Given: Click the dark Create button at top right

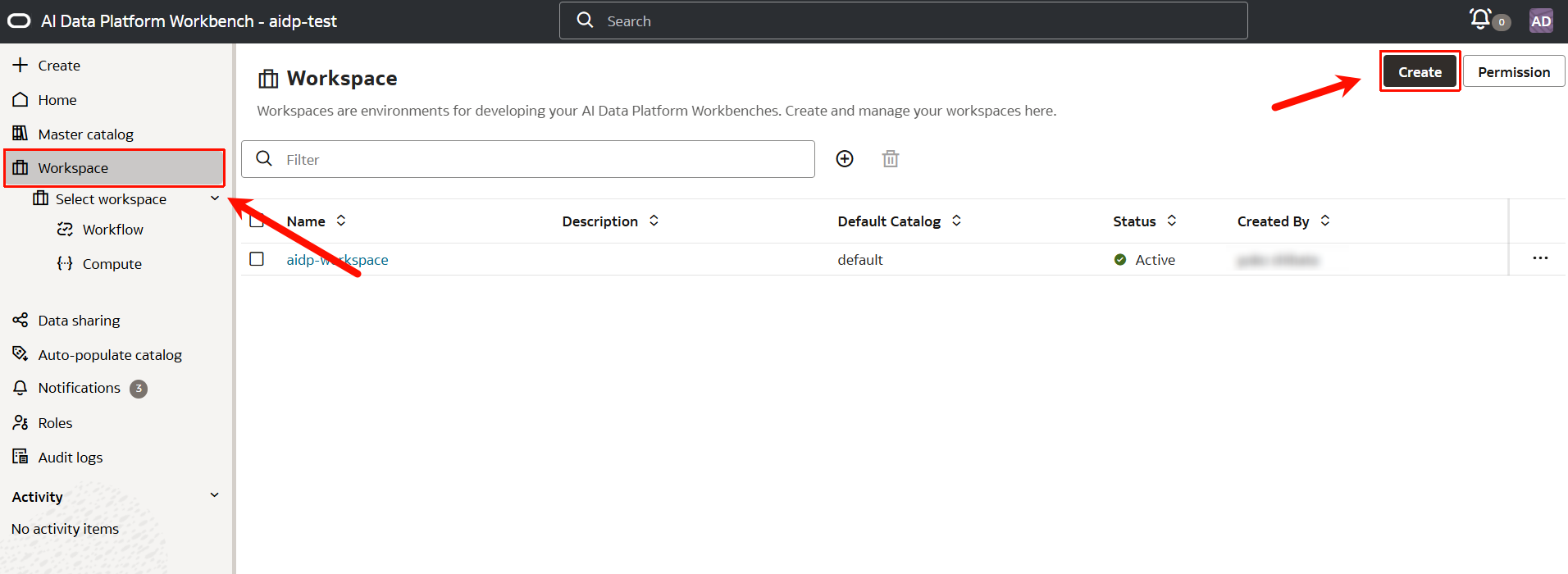Looking at the screenshot, I should tap(1420, 71).
